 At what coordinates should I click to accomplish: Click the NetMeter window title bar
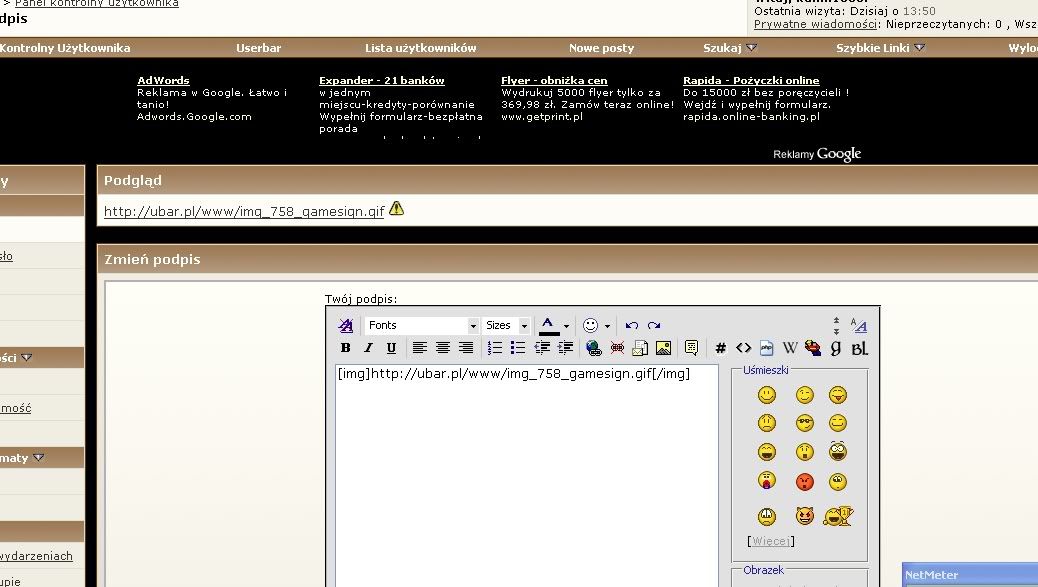[970, 574]
